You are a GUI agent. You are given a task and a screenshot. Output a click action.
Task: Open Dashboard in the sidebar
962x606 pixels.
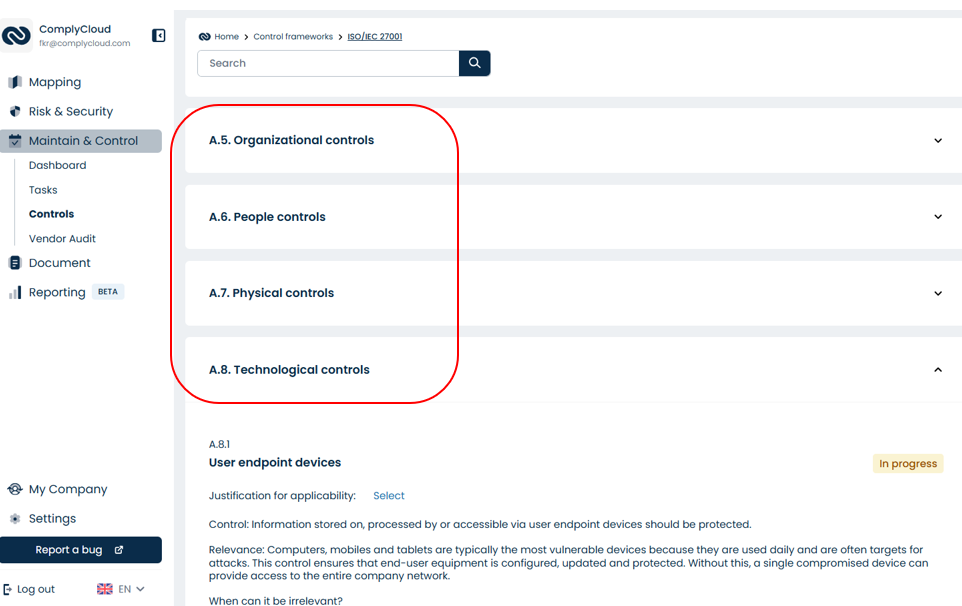(57, 165)
